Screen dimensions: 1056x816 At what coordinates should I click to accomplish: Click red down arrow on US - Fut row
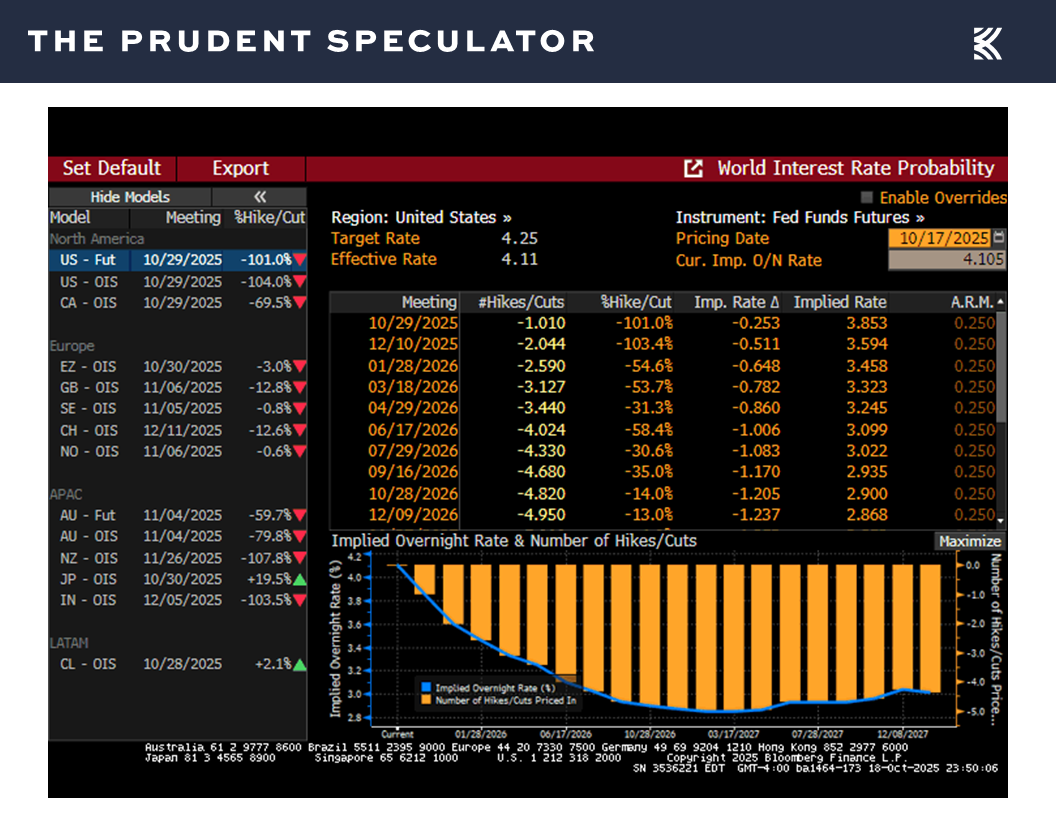pyautogui.click(x=300, y=260)
